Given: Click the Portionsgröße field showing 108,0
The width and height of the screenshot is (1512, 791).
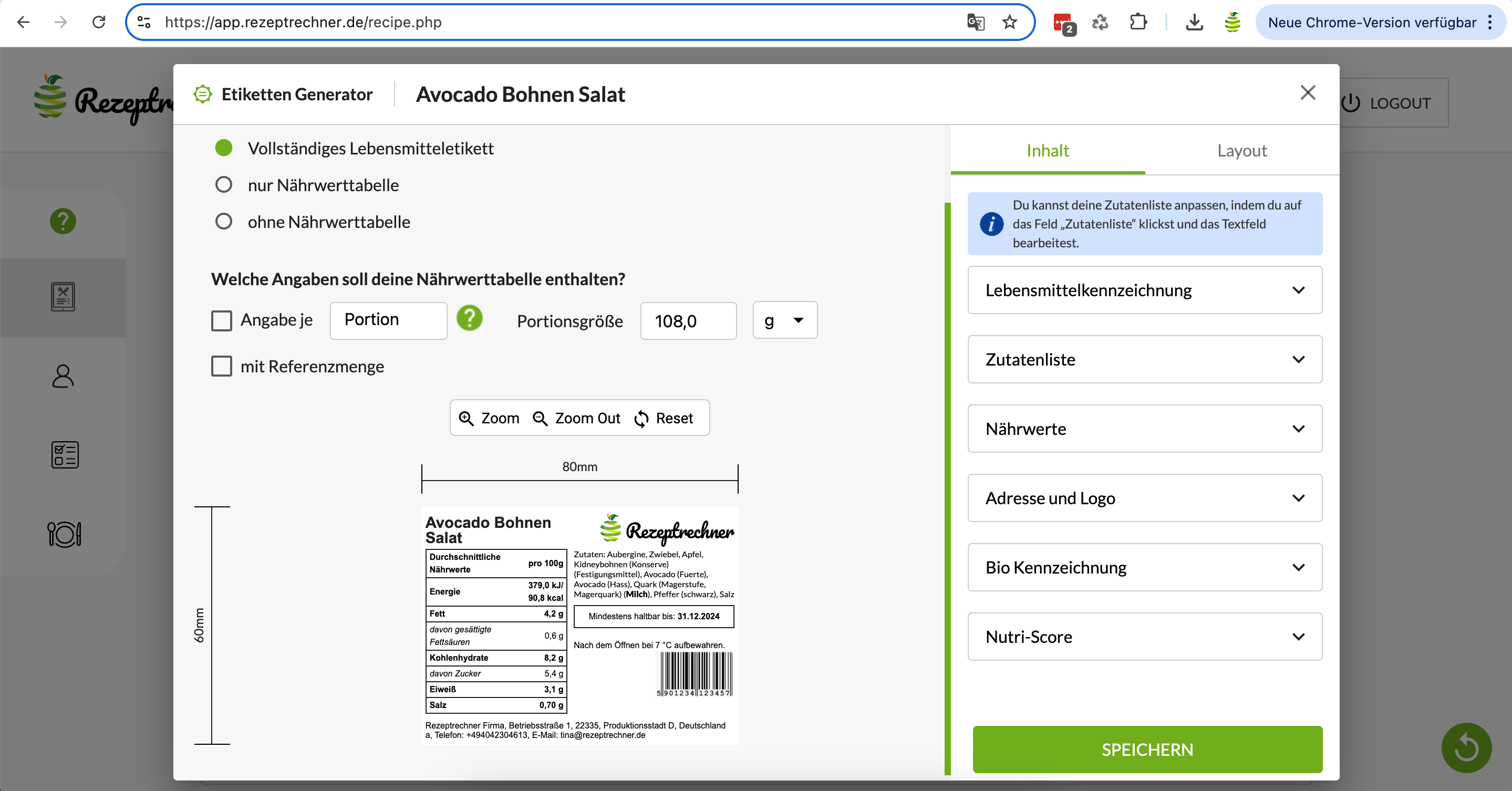Looking at the screenshot, I should [x=689, y=320].
